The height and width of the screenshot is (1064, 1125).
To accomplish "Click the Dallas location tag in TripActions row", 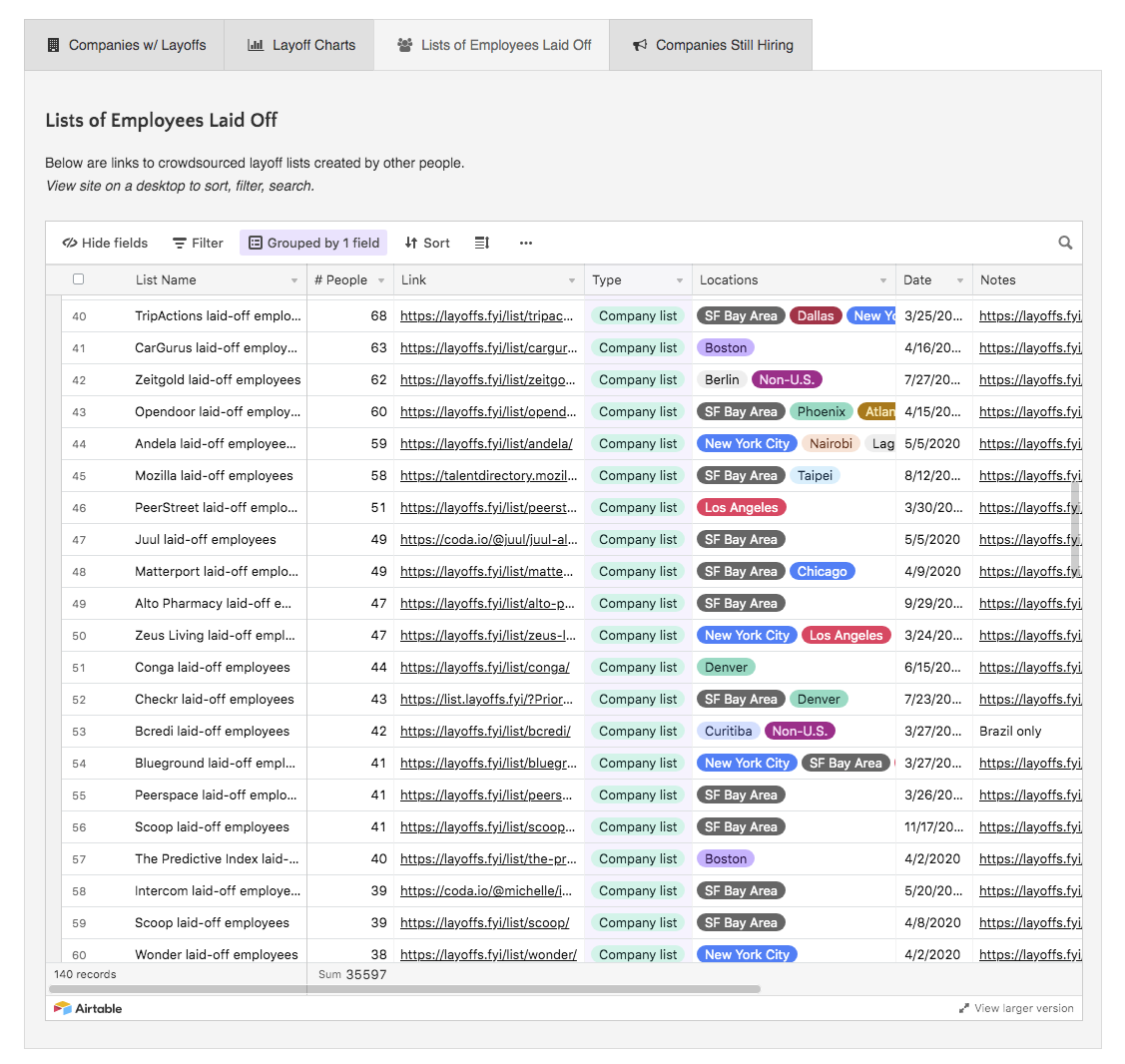I will (816, 315).
